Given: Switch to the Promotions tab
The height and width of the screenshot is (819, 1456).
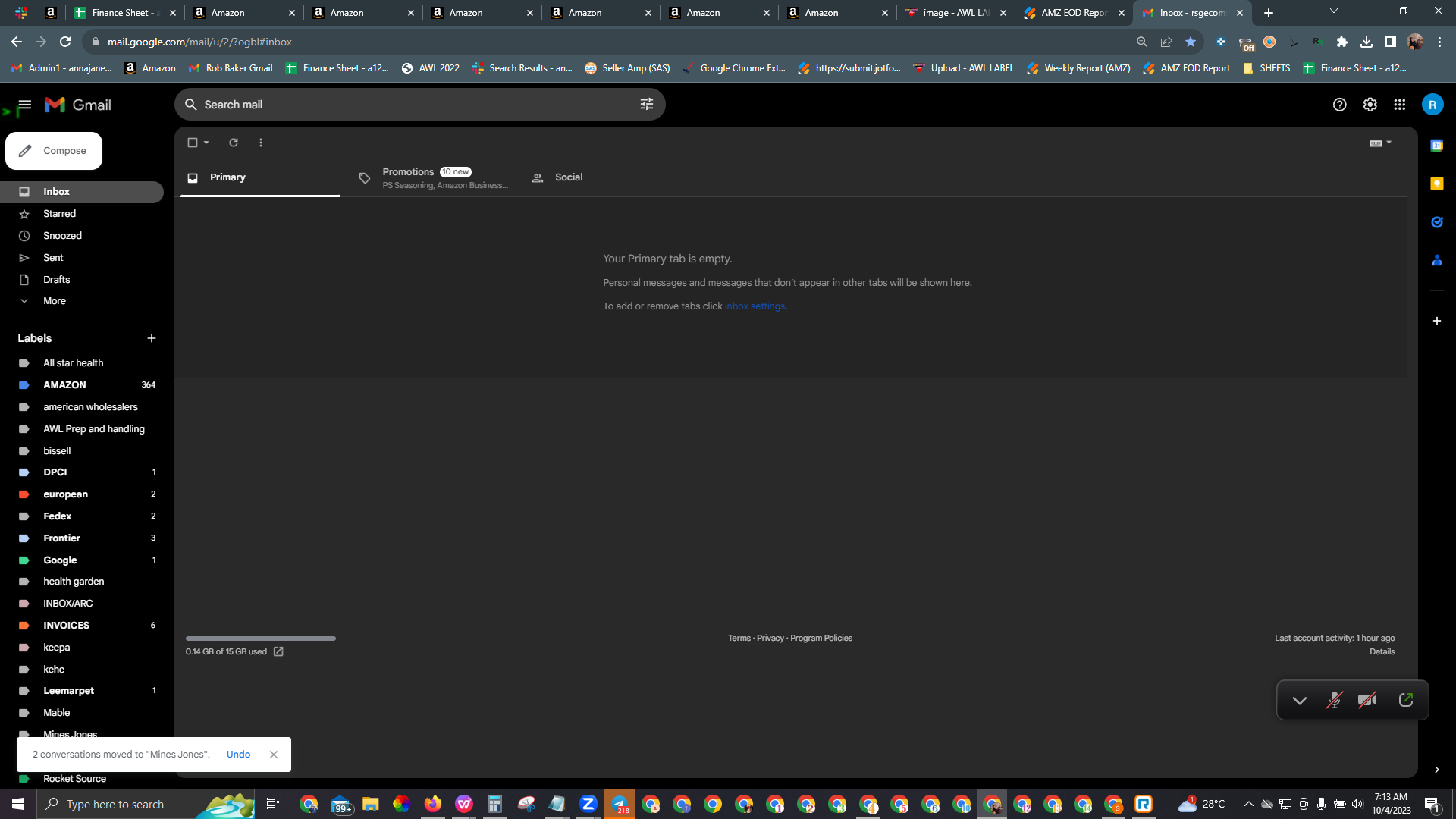Looking at the screenshot, I should (435, 178).
